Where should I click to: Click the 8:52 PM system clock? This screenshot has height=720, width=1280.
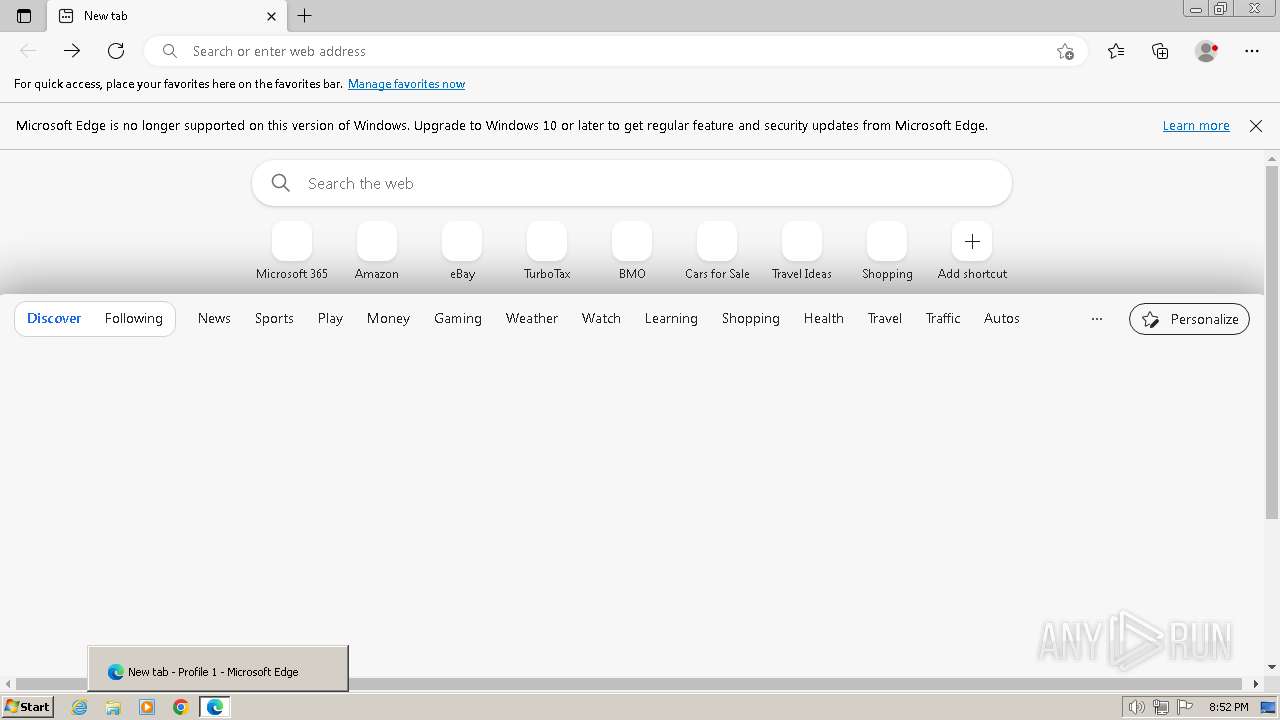point(1228,707)
